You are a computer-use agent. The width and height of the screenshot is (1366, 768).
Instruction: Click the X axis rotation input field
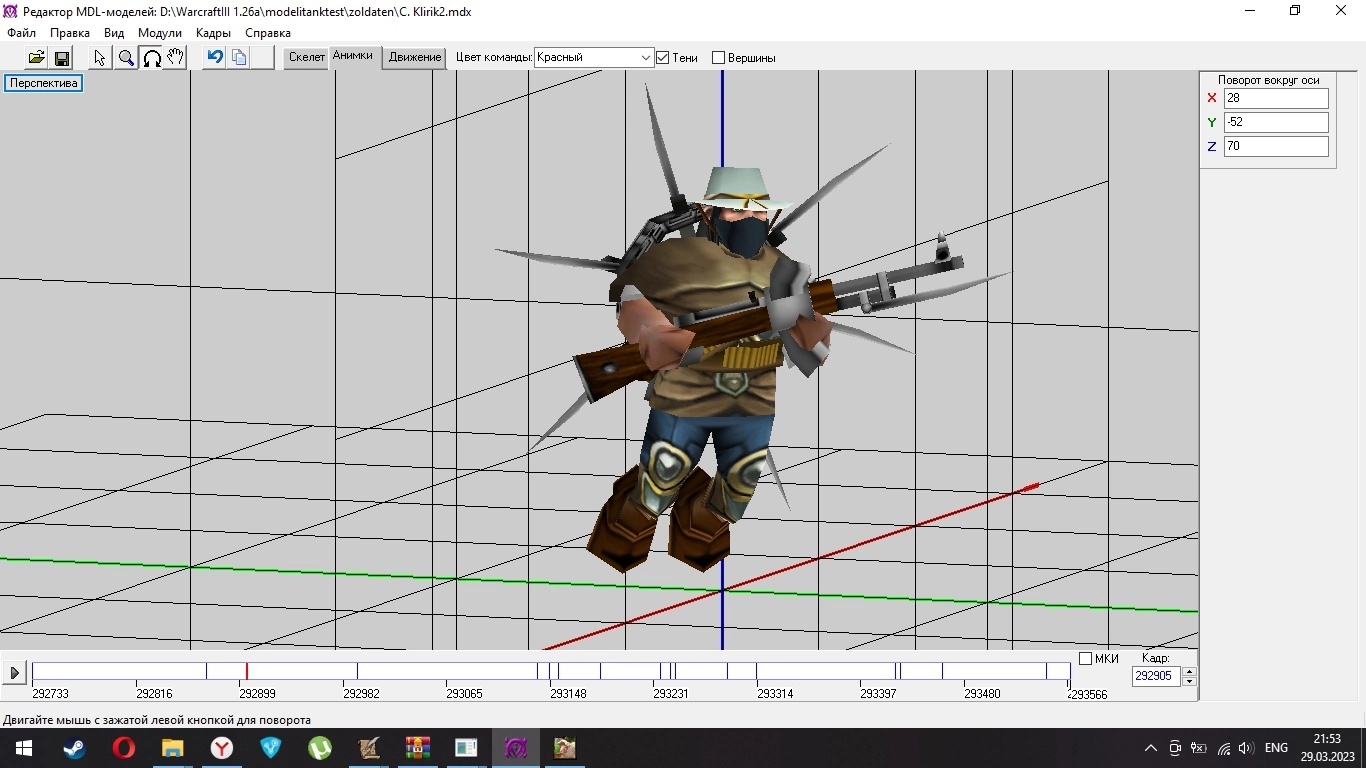point(1275,98)
